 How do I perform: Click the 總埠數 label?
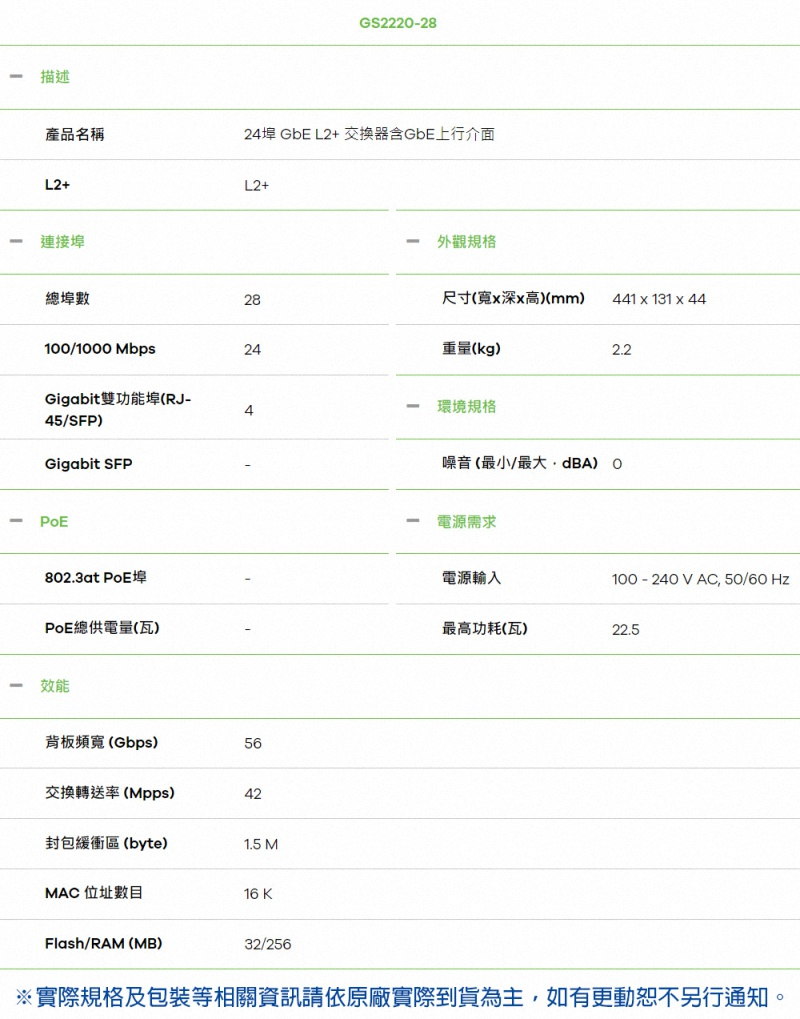point(67,299)
